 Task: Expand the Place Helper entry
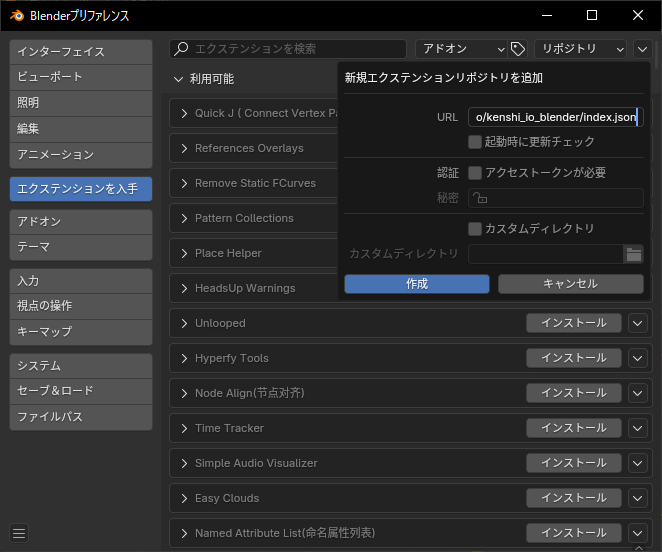(x=184, y=253)
